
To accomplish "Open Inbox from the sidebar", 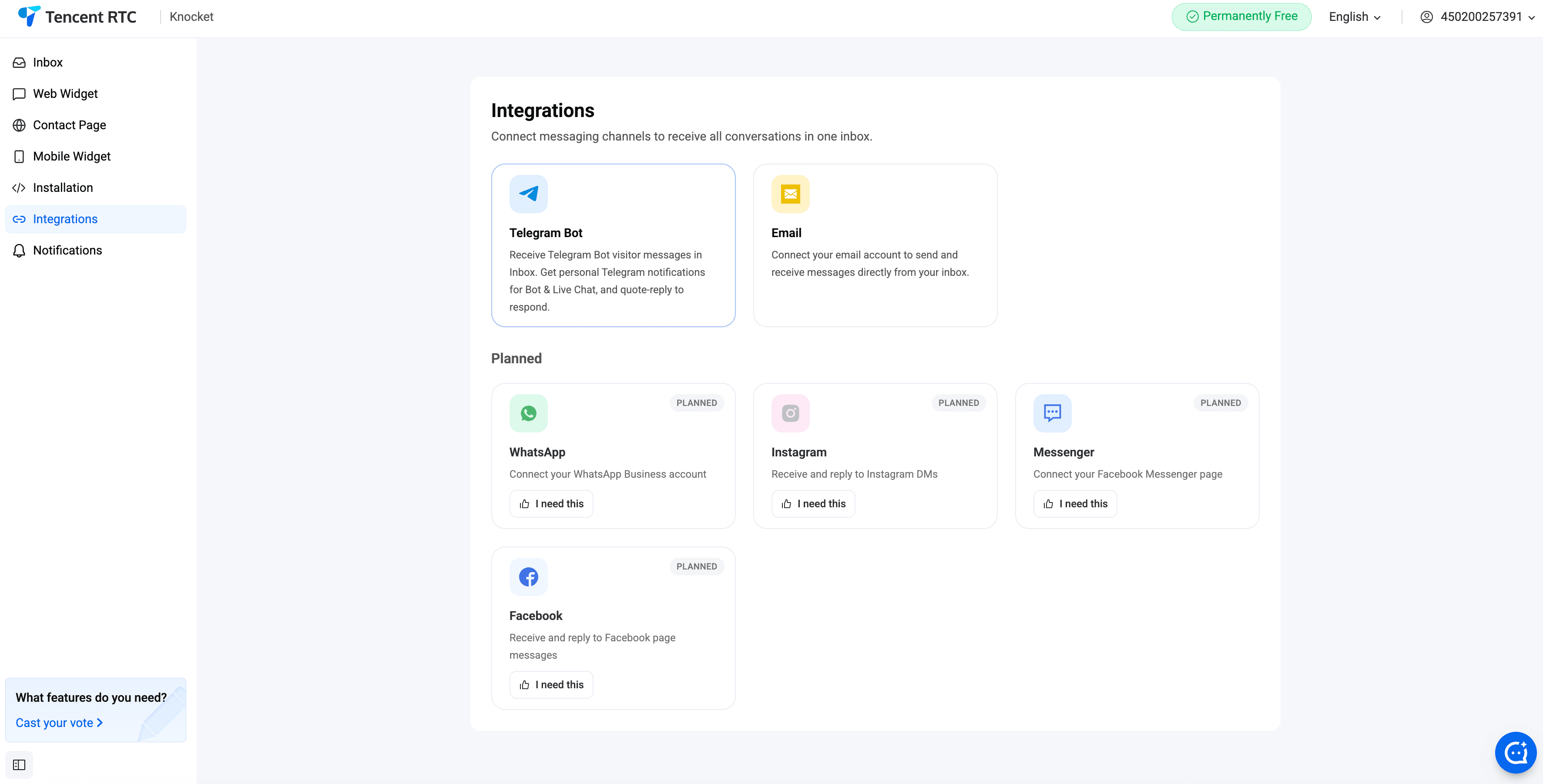I will (96, 62).
